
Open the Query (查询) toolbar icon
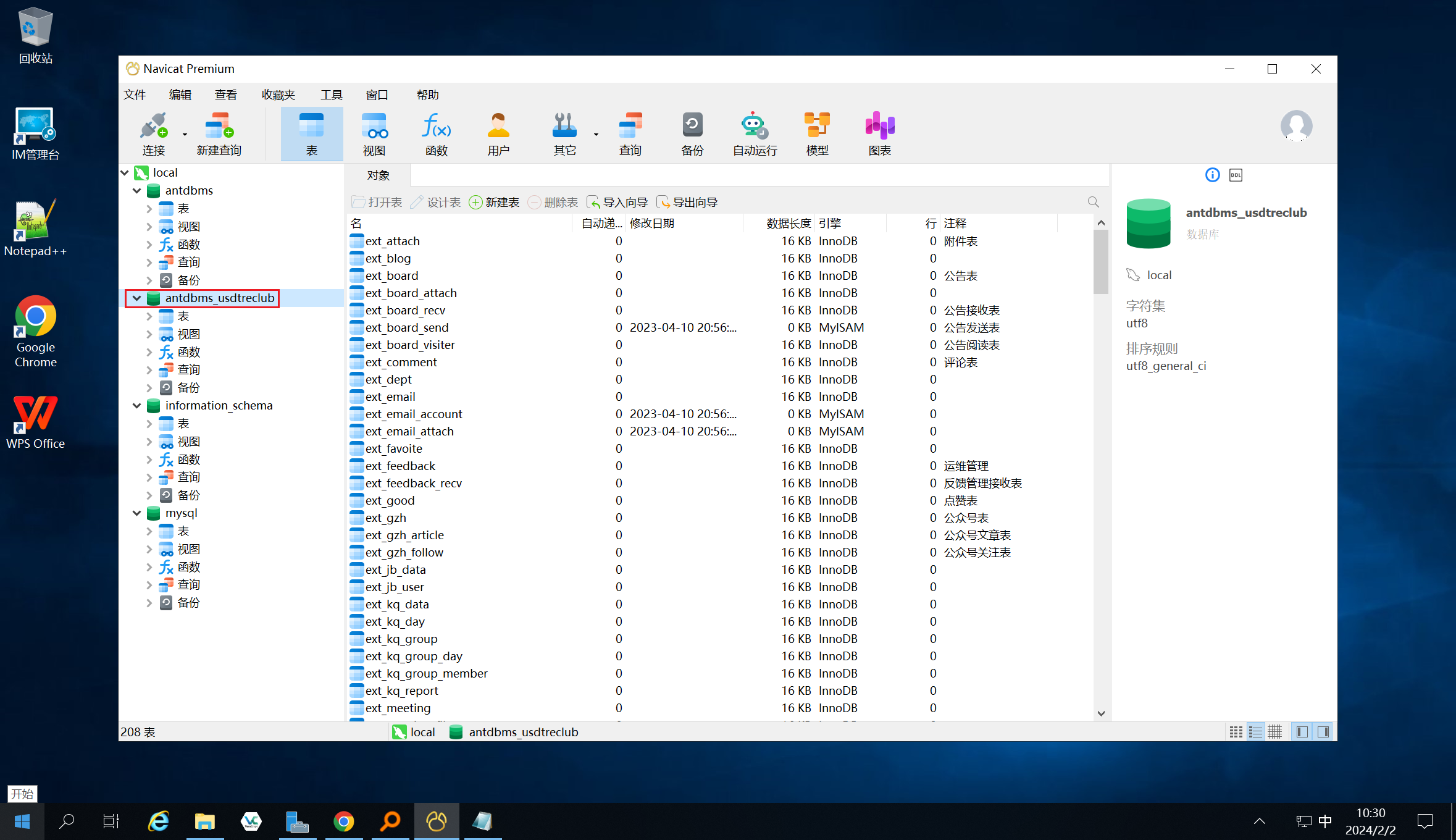point(630,134)
